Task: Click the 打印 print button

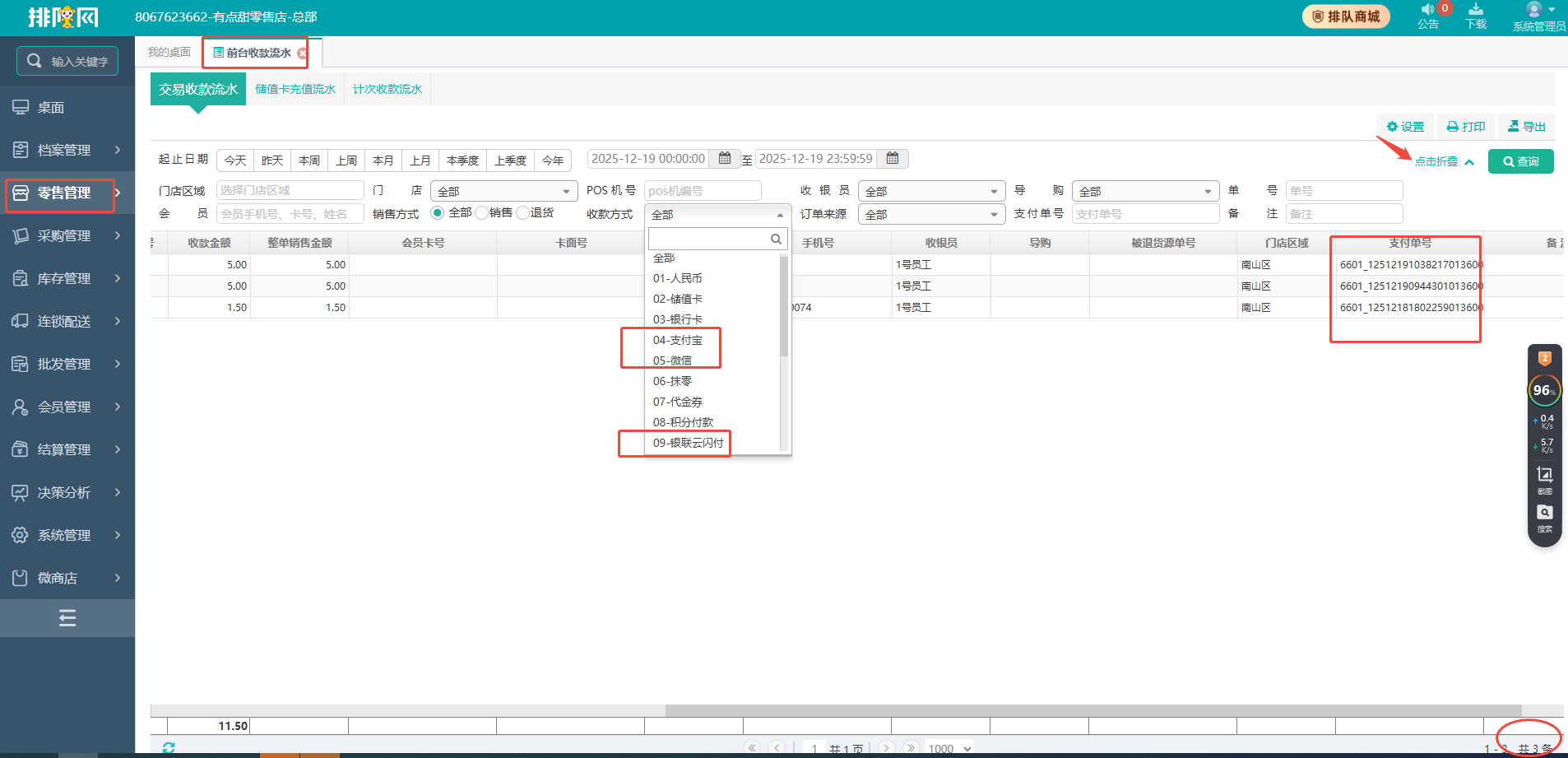Action: coord(1466,127)
